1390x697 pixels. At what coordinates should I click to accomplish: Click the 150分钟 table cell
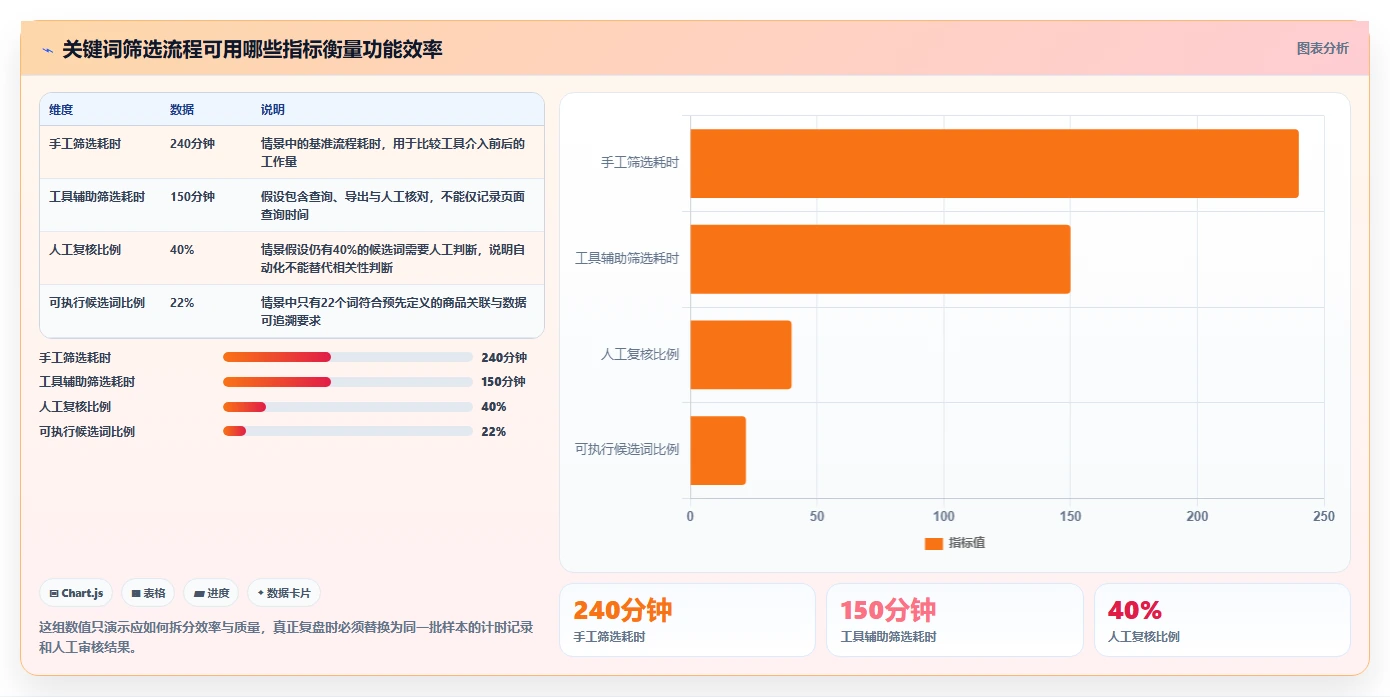point(192,197)
